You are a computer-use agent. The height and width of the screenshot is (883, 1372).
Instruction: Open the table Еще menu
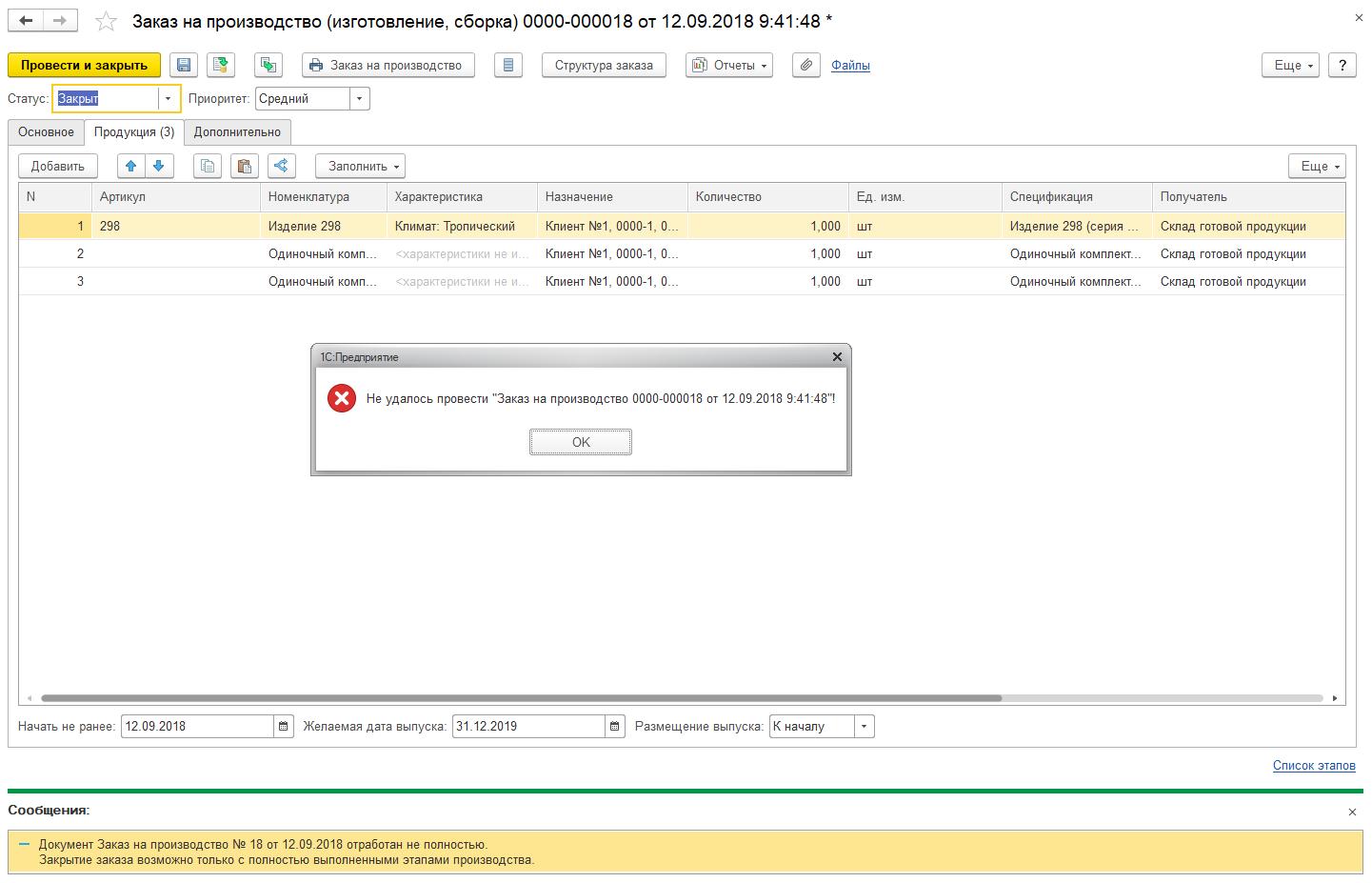point(1317,166)
